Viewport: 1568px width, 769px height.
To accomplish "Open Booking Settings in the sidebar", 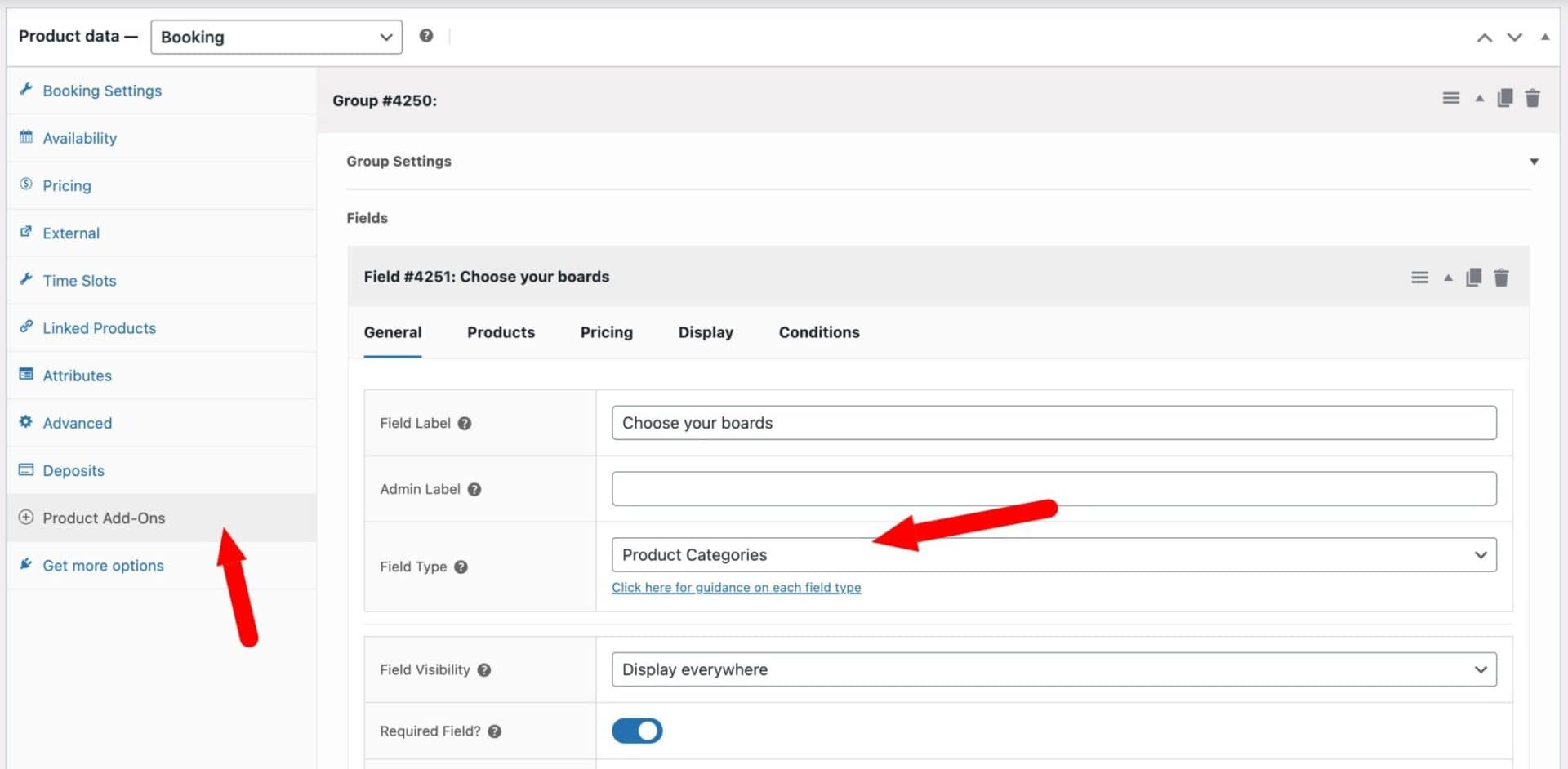I will point(162,91).
